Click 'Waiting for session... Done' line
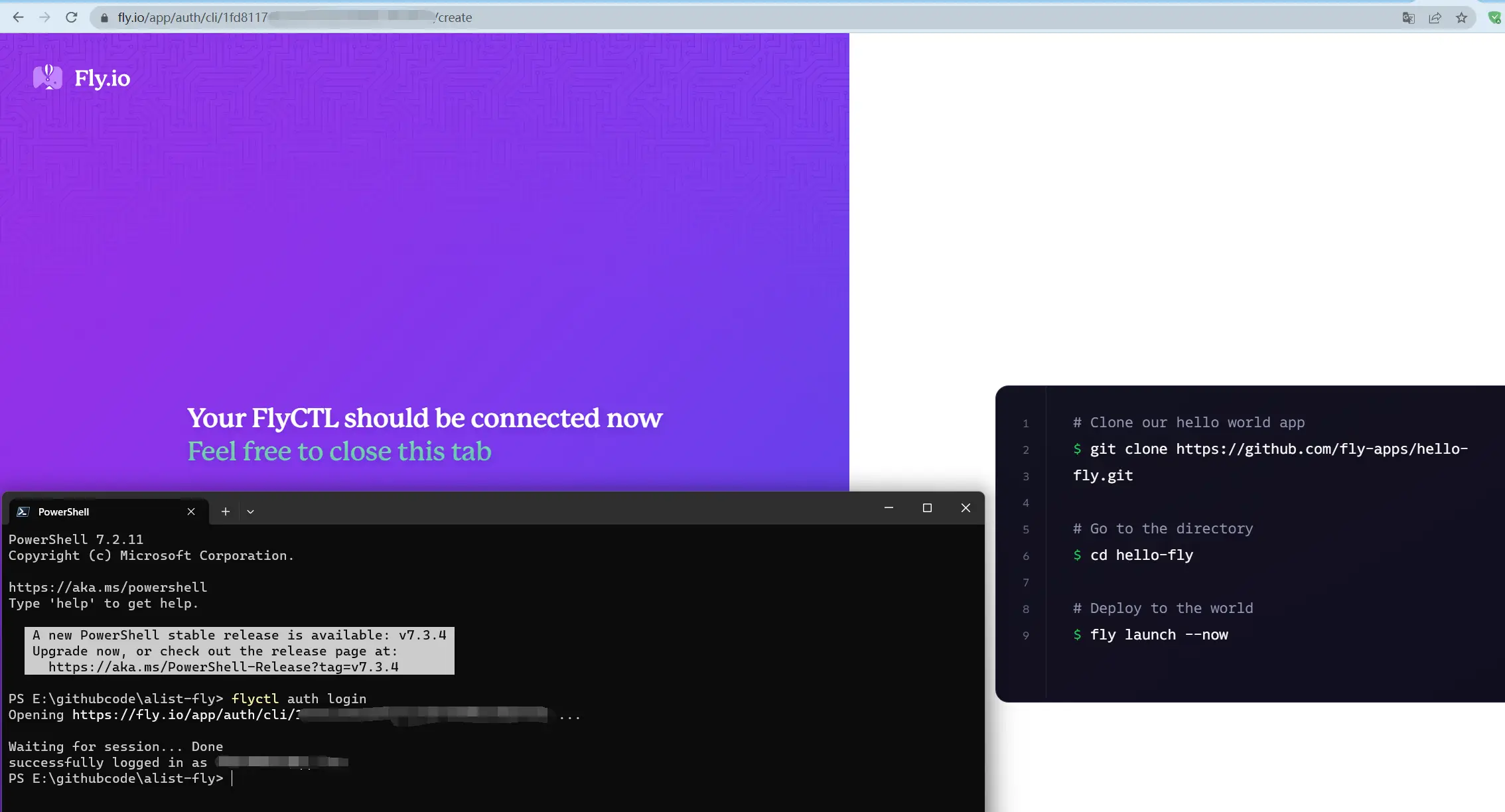Image resolution: width=1505 pixels, height=812 pixels. (115, 746)
